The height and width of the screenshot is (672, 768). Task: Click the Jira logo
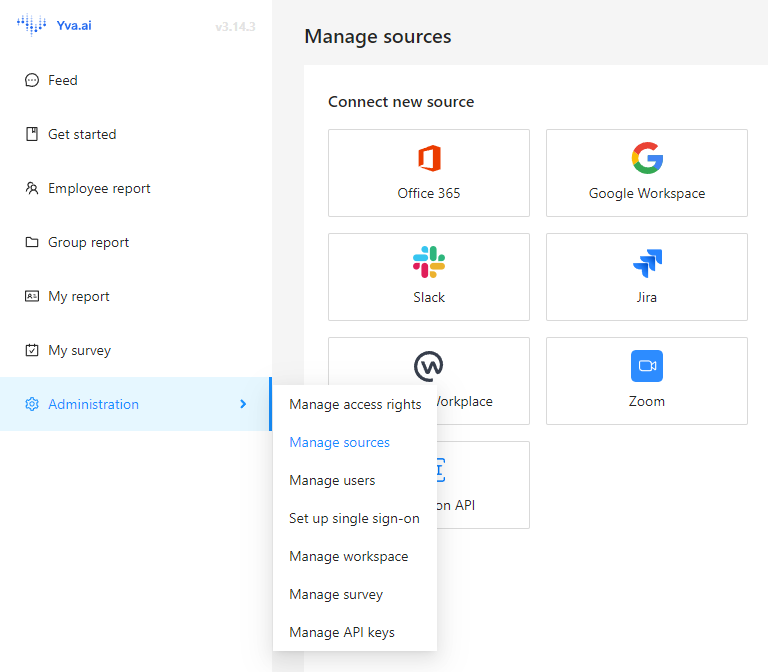[647, 263]
